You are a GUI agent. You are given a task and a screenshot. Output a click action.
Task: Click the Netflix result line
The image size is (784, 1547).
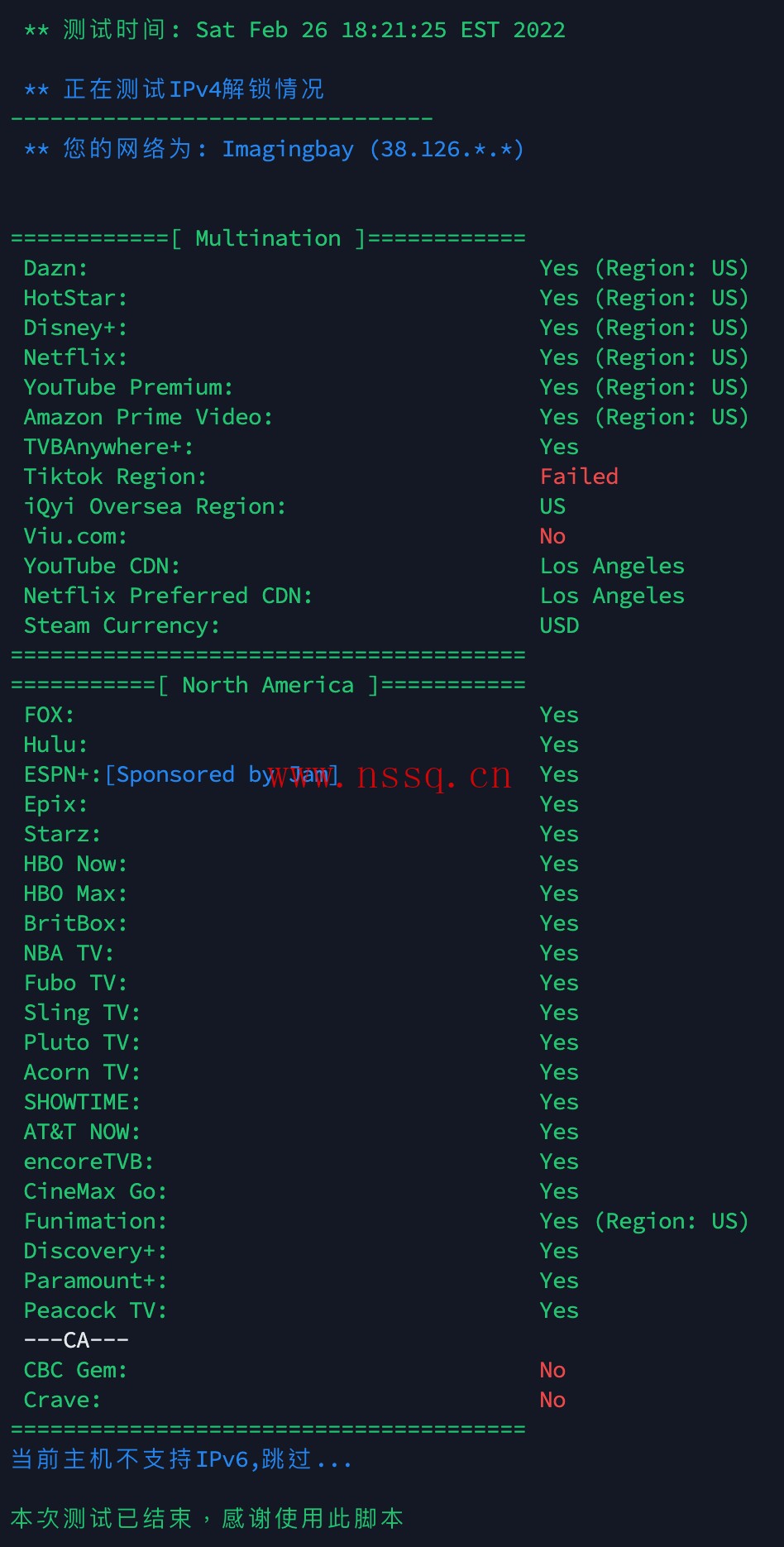click(x=385, y=357)
